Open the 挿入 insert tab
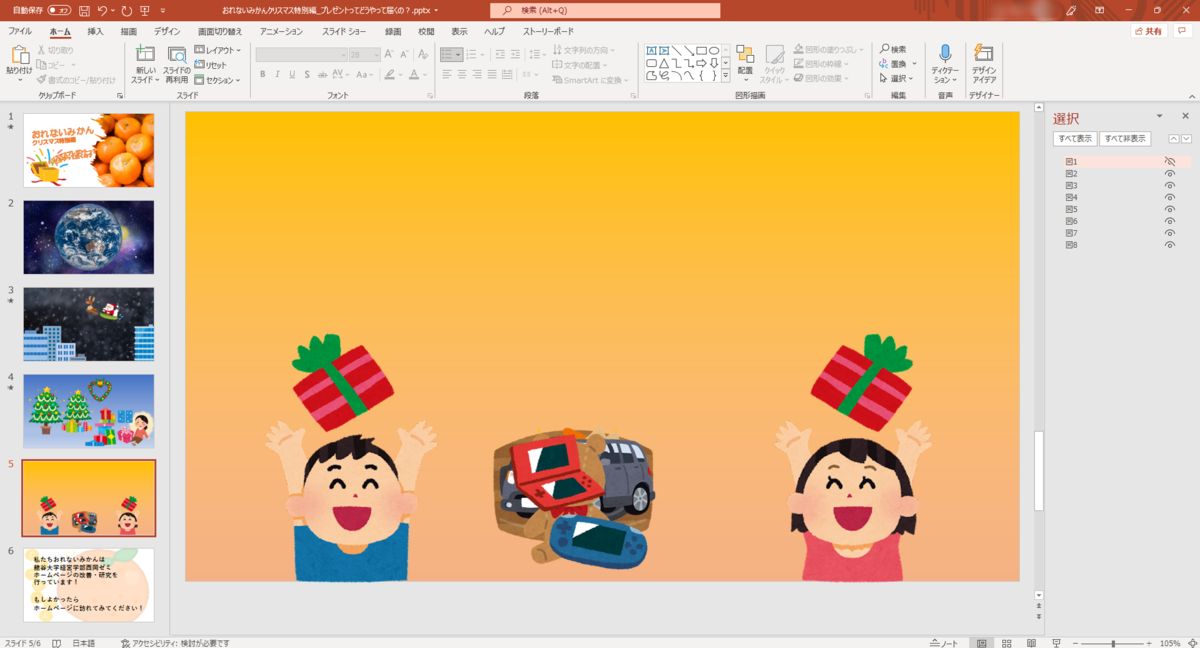Image resolution: width=1200 pixels, height=648 pixels. click(95, 32)
